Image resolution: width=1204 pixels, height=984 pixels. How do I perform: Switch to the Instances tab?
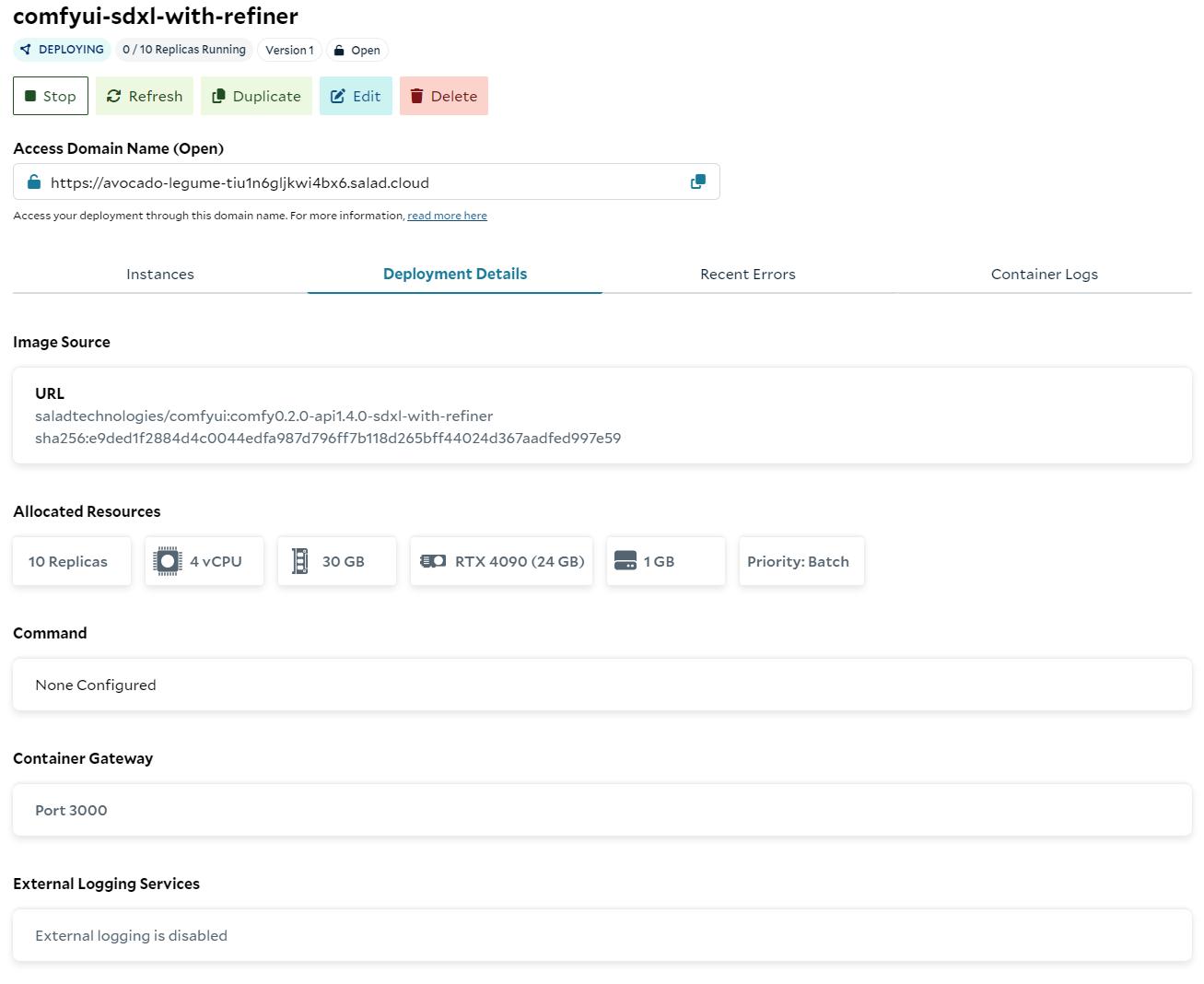click(x=160, y=274)
